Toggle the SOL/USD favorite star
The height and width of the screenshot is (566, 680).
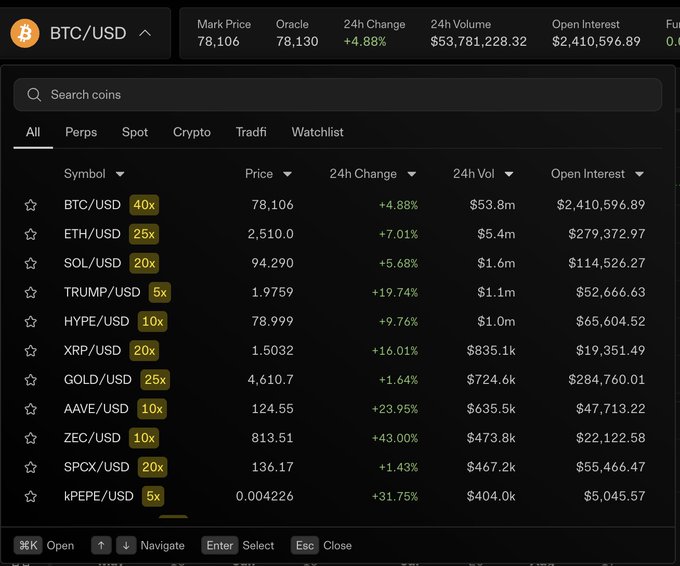pos(30,263)
